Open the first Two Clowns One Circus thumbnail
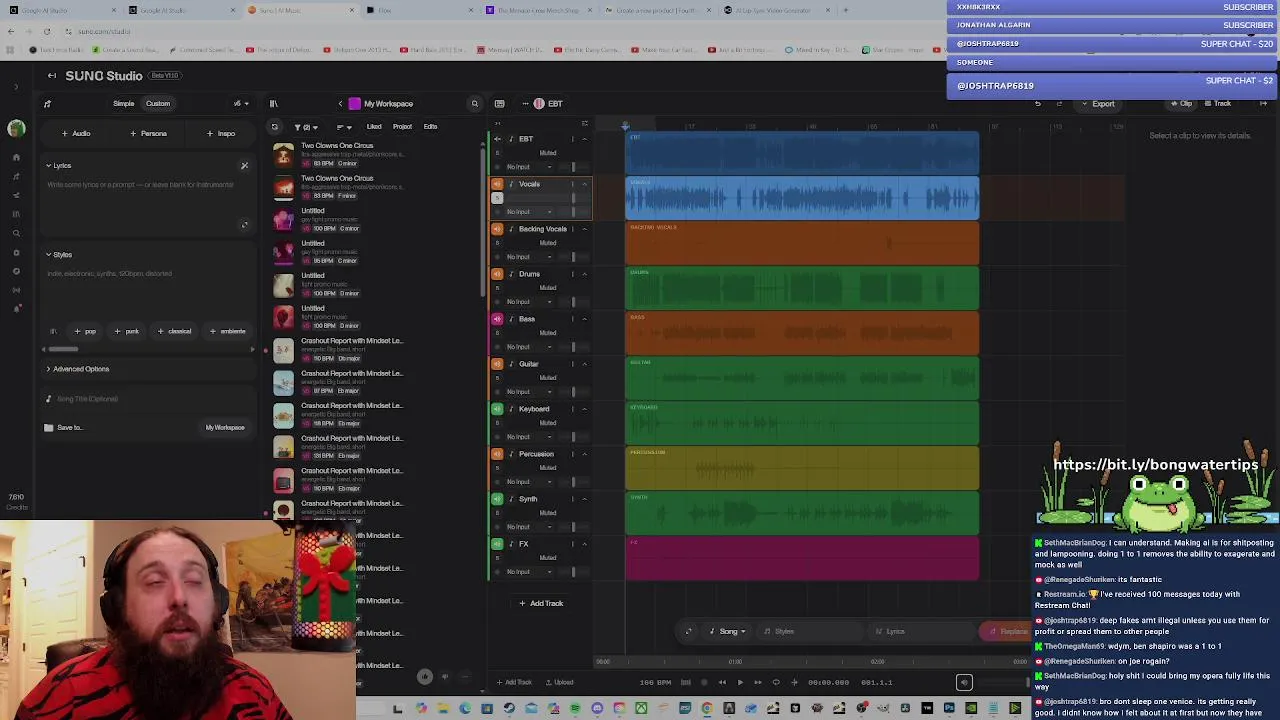 [284, 154]
